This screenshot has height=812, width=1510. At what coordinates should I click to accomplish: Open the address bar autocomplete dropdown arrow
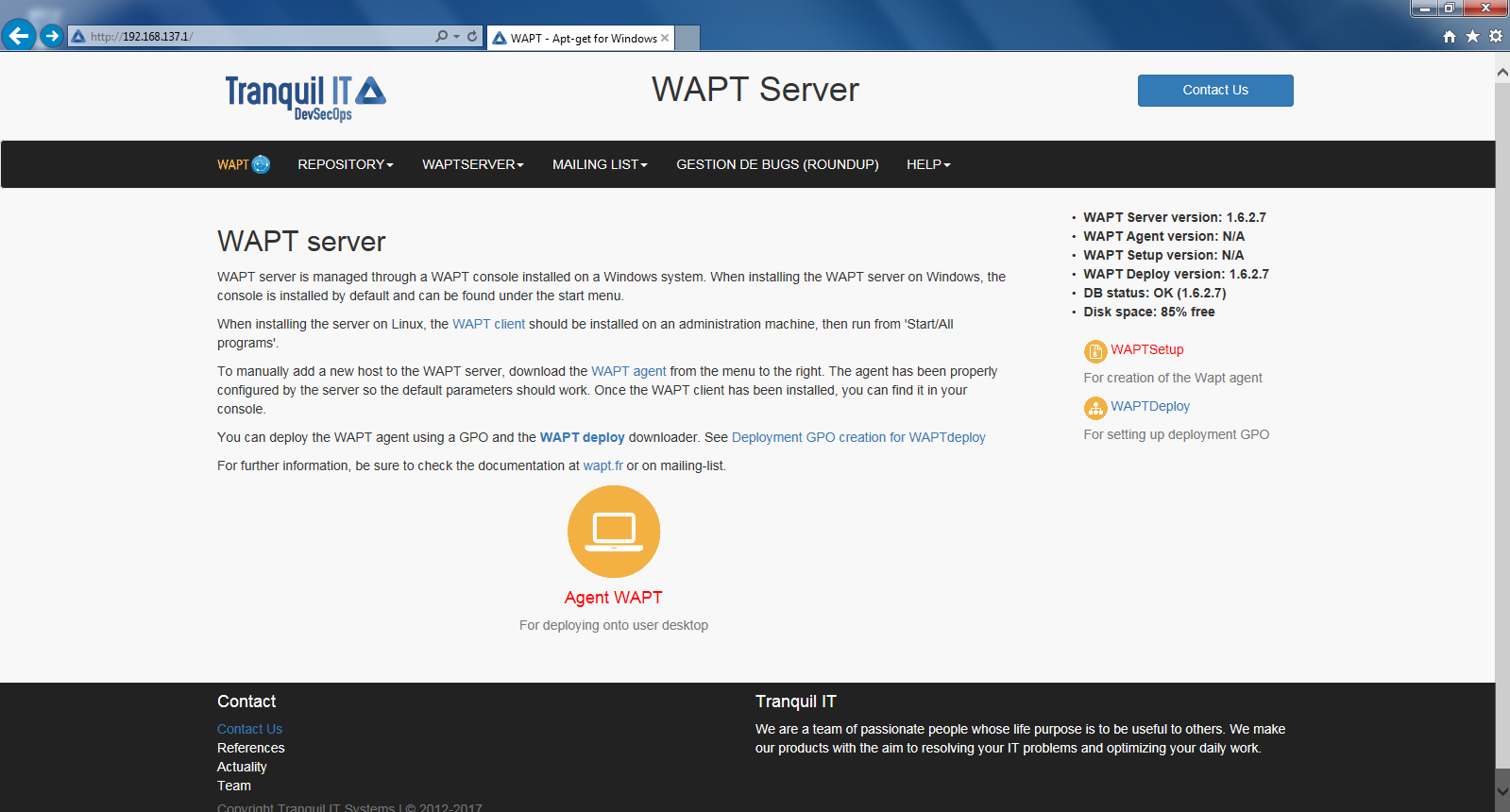click(x=457, y=37)
